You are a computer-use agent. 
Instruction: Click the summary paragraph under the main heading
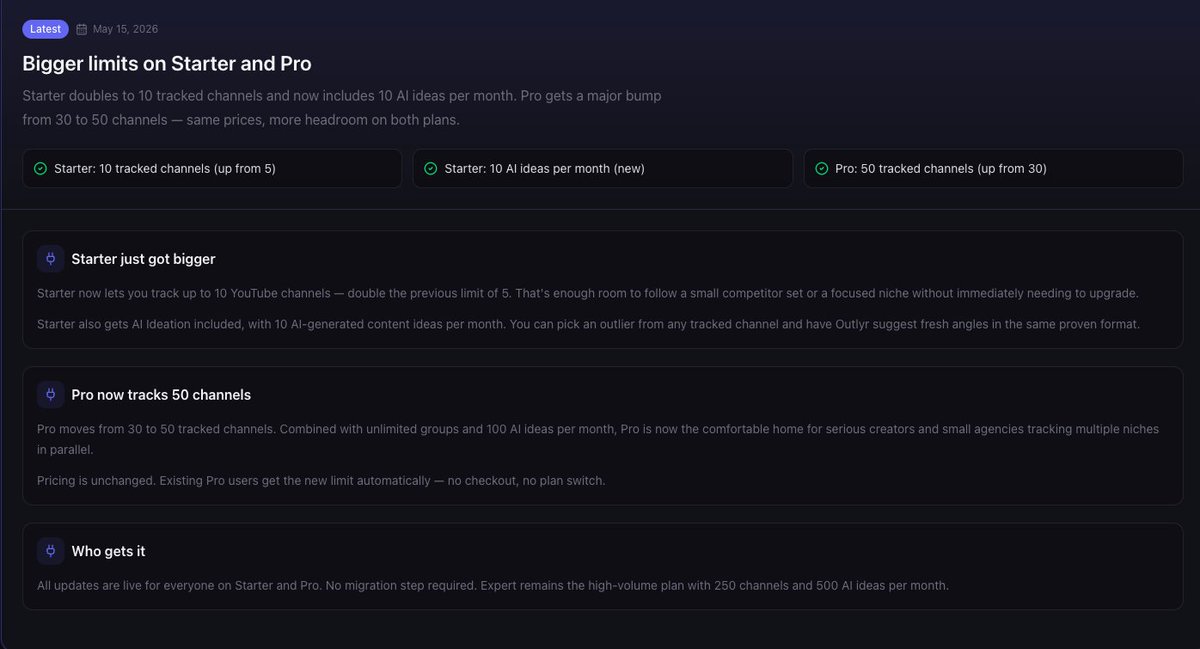pos(342,108)
